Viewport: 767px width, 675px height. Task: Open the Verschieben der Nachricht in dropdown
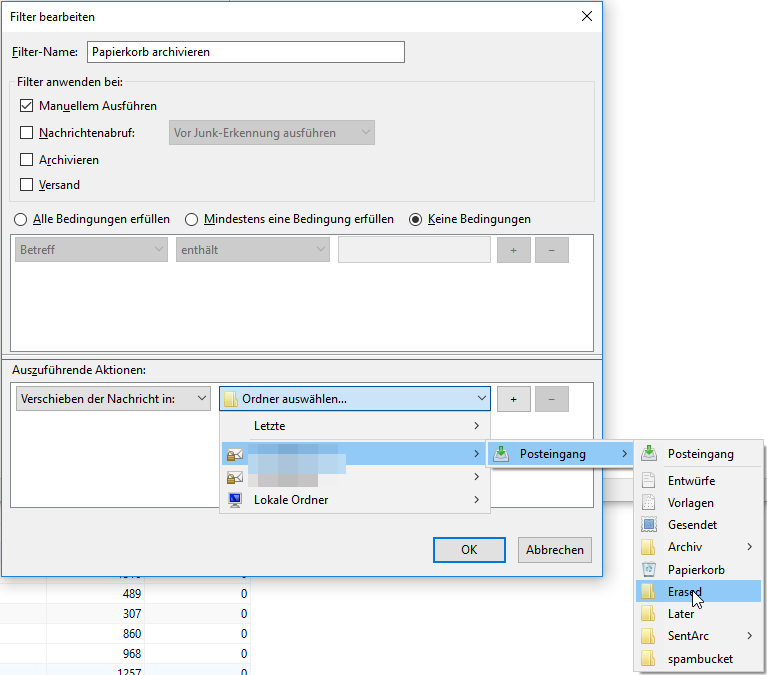click(x=114, y=399)
